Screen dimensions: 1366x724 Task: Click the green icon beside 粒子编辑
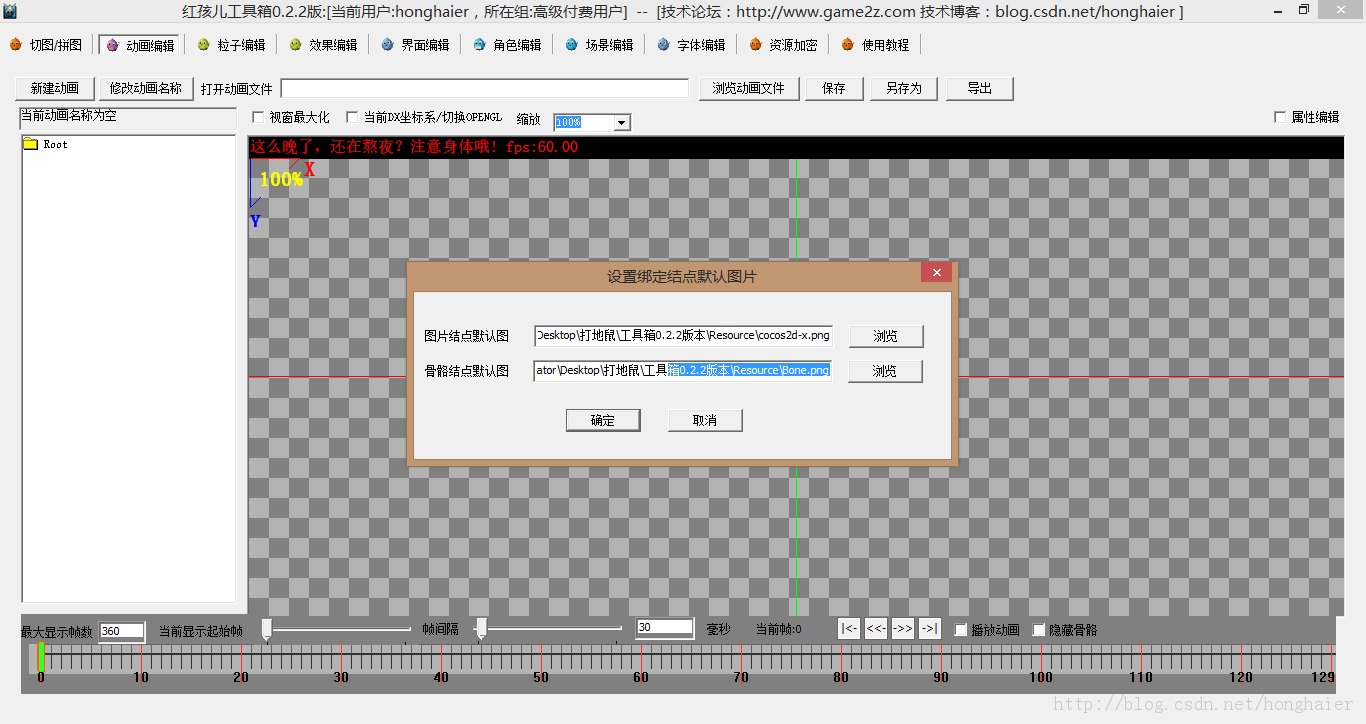pos(203,45)
